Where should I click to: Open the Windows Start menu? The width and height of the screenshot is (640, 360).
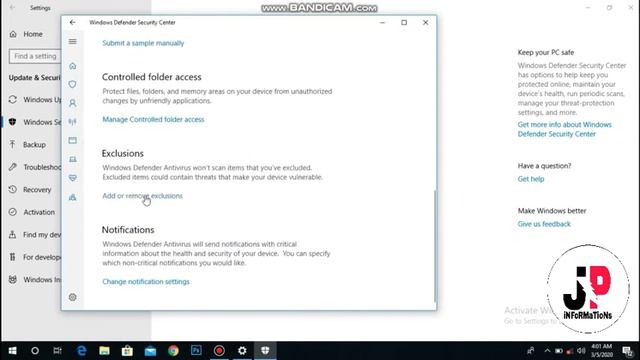pos(12,351)
